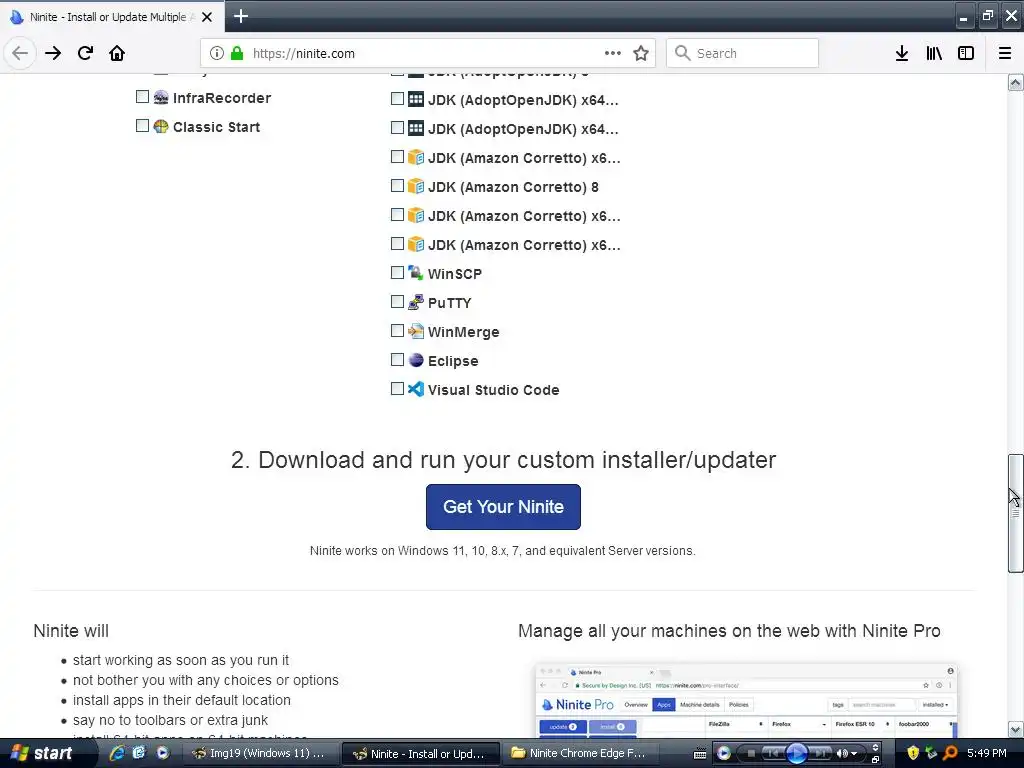This screenshot has height=768, width=1024.
Task: Click the page scrollbar down arrow
Action: pyautogui.click(x=1015, y=729)
